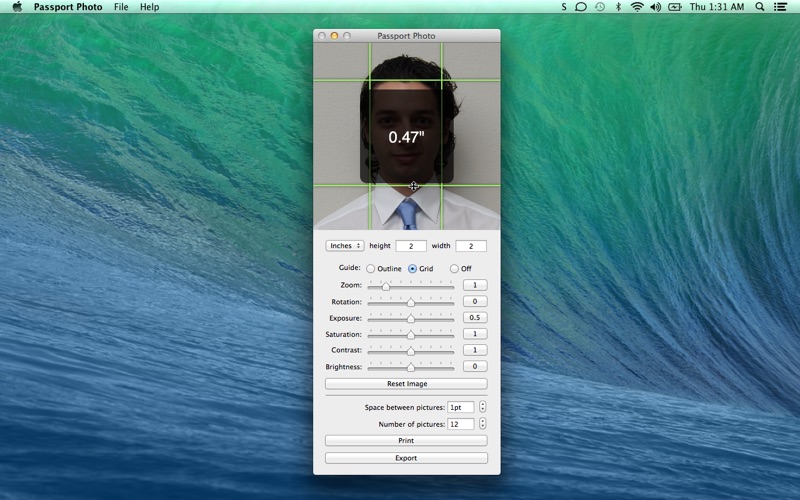
Task: Click the Reset Image button
Action: click(407, 384)
